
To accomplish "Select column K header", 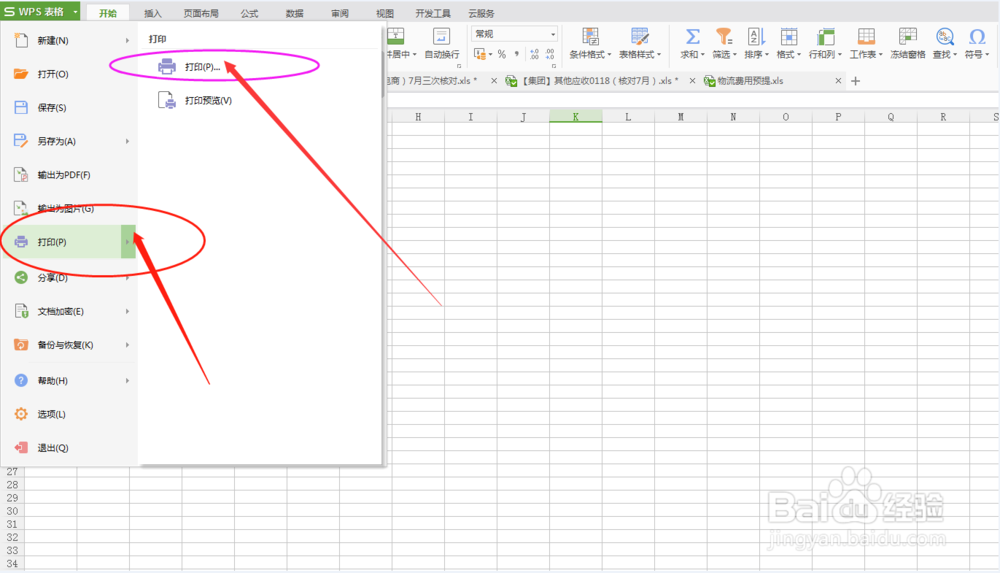I will coord(576,117).
